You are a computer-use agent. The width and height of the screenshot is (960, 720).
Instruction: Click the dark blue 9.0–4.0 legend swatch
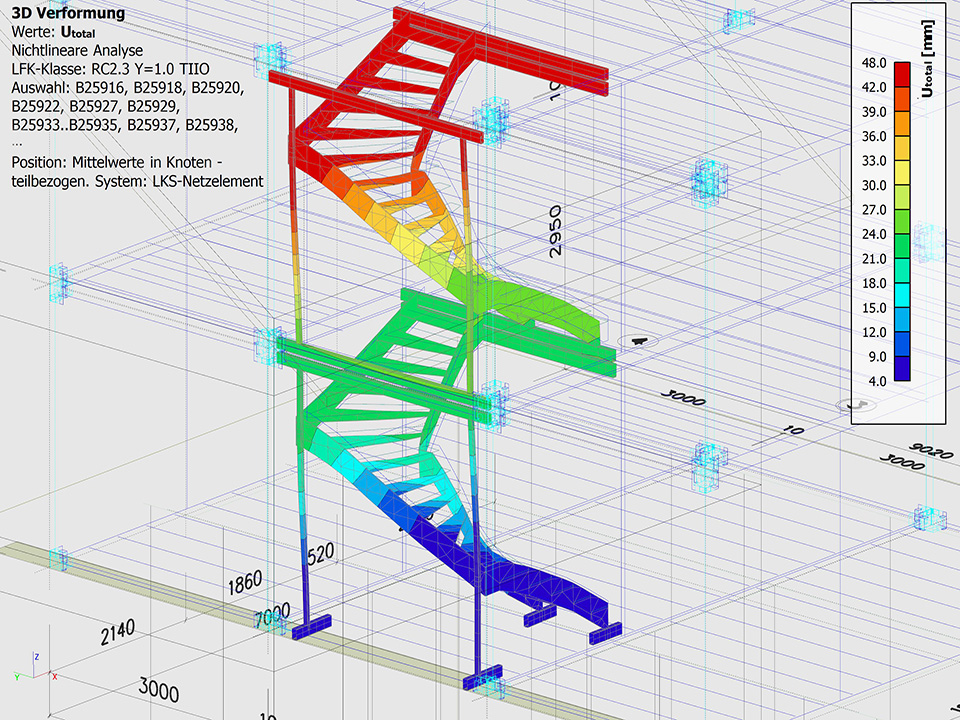[x=901, y=369]
